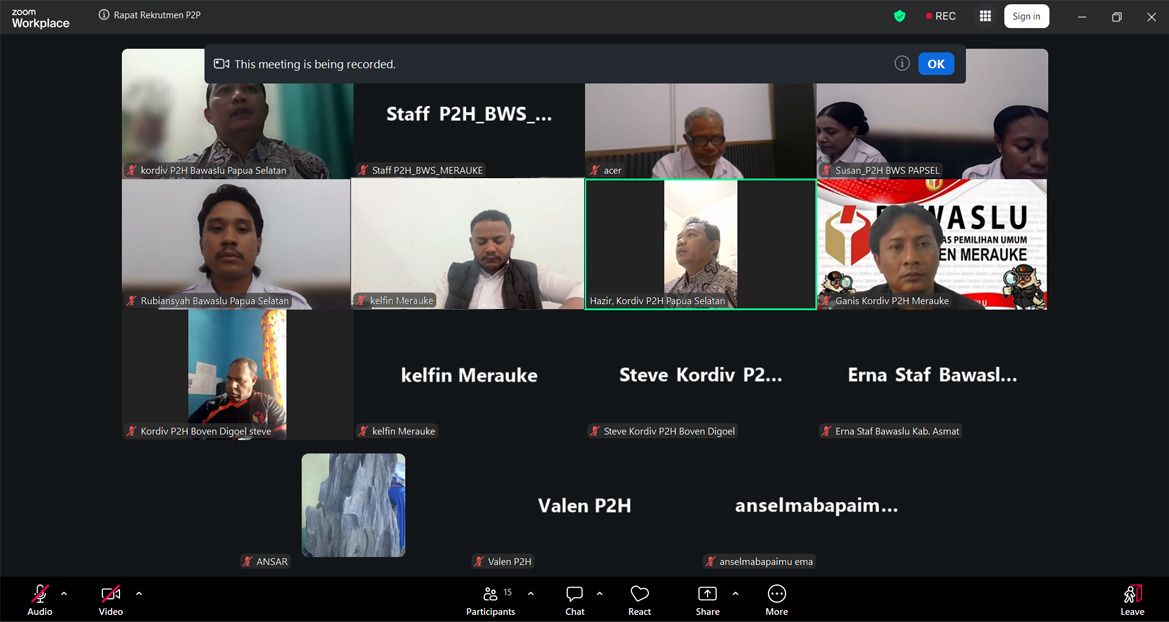Click the REC recording indicator
1169x622 pixels.
tap(941, 16)
